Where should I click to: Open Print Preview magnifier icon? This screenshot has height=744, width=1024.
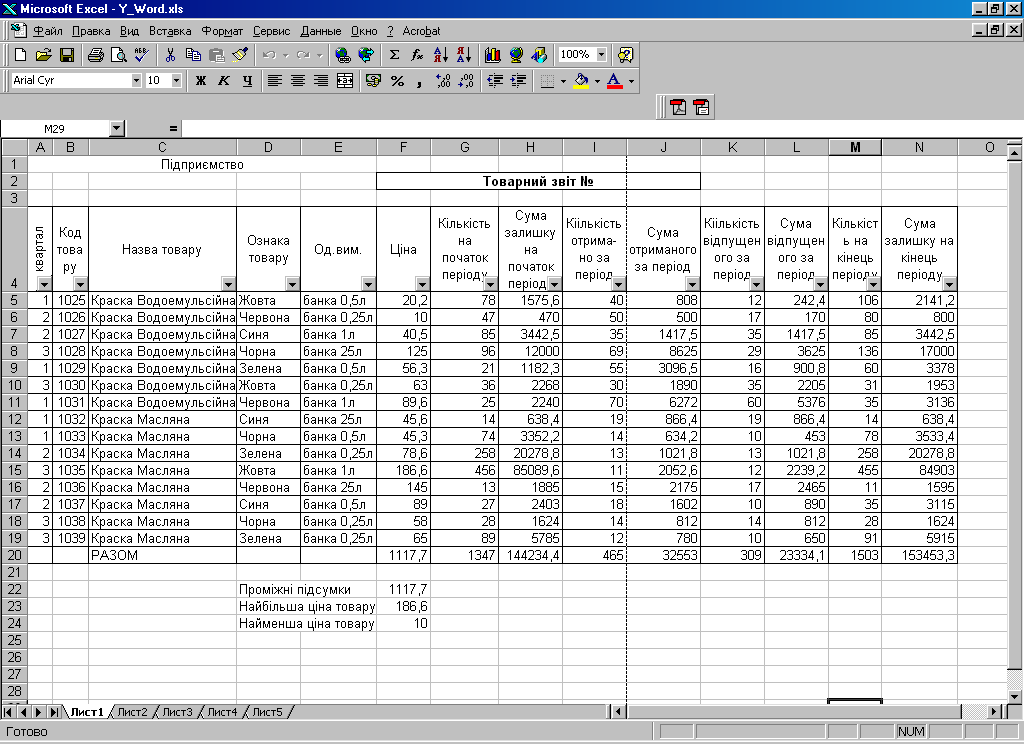tap(118, 55)
